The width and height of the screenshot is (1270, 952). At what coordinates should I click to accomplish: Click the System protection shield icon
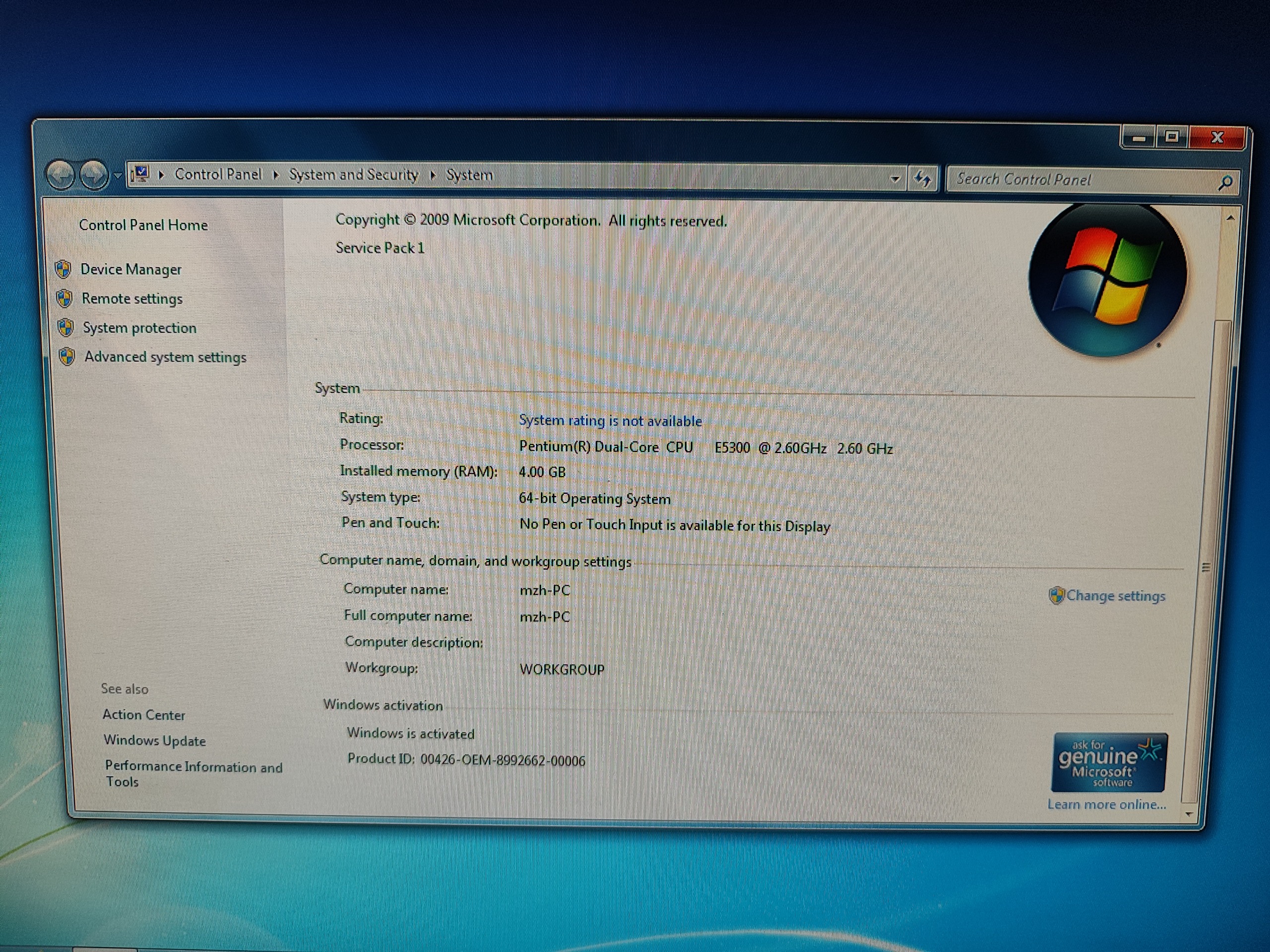coord(66,327)
